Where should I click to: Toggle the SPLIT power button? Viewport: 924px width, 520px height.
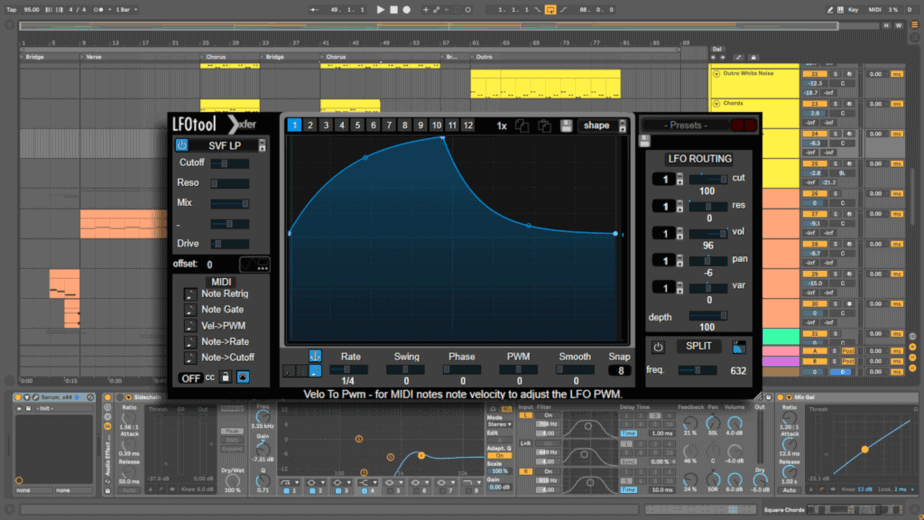click(x=658, y=347)
